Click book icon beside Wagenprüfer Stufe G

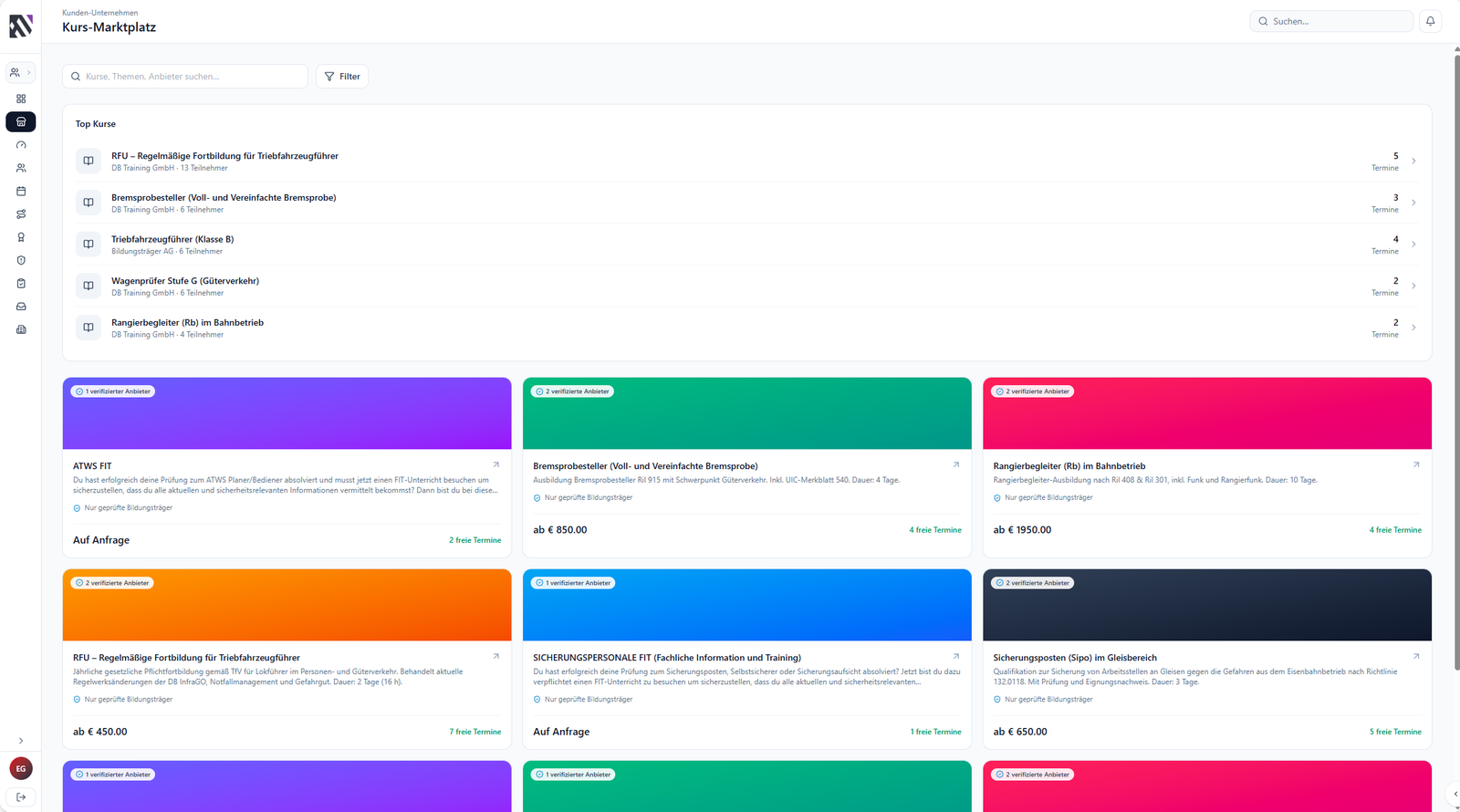[89, 286]
